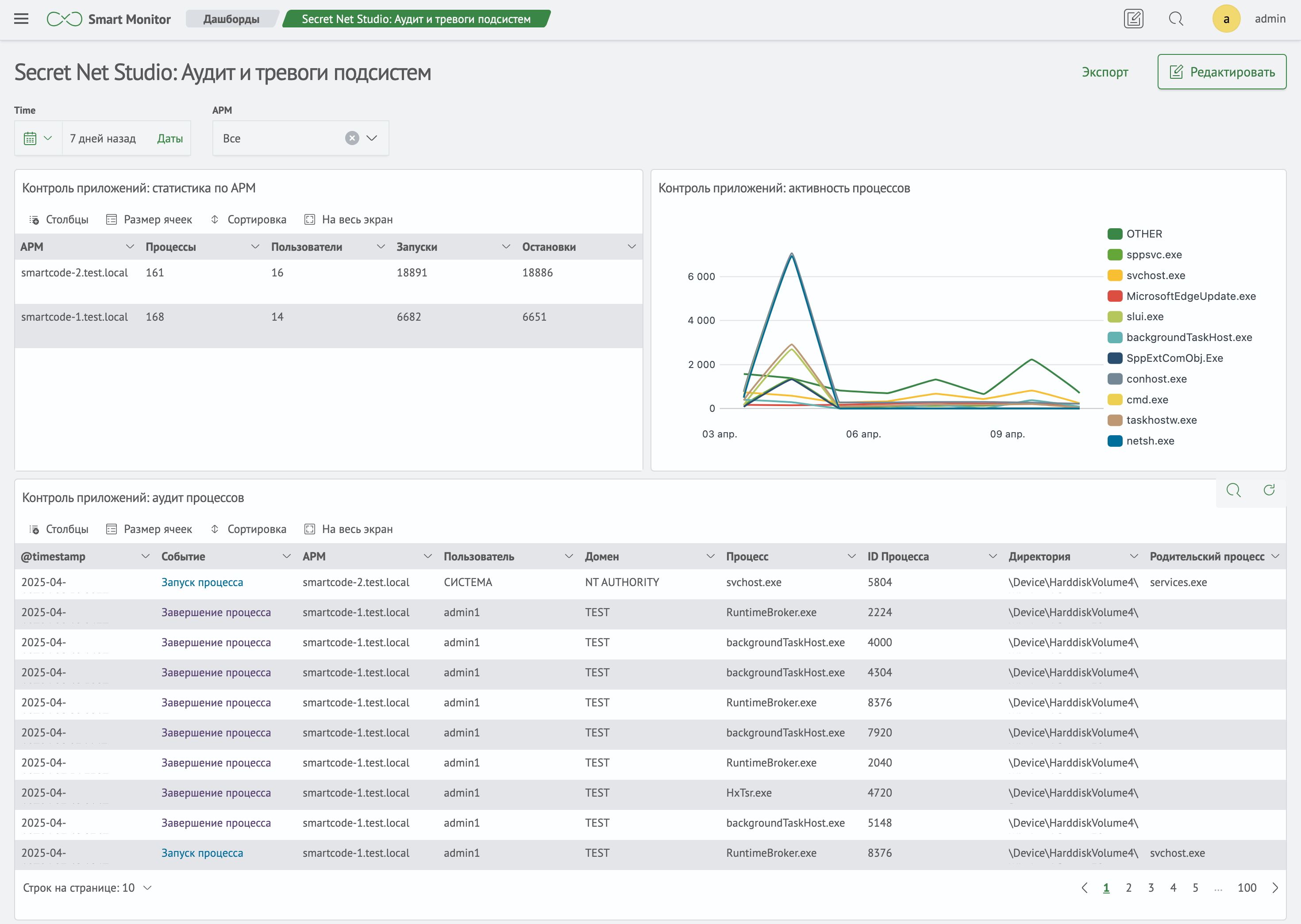Image resolution: width=1301 pixels, height=924 pixels.
Task: Open the Time calendar picker icon
Action: click(30, 138)
